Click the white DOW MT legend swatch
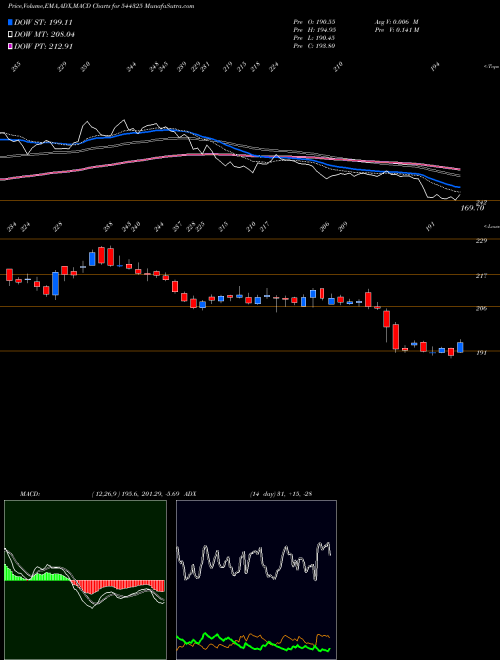 pos(11,34)
